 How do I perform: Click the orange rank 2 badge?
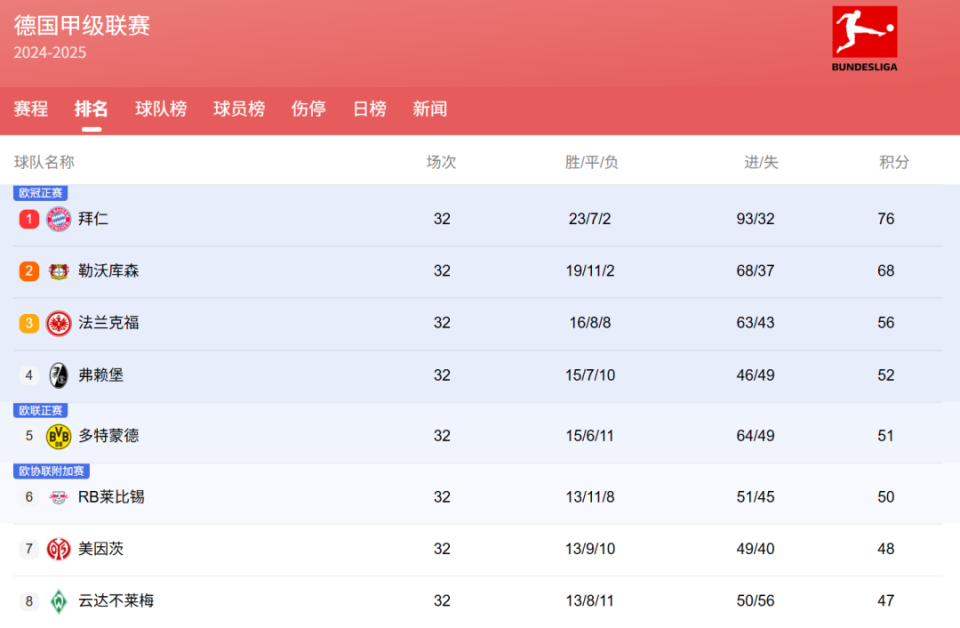tap(29, 271)
